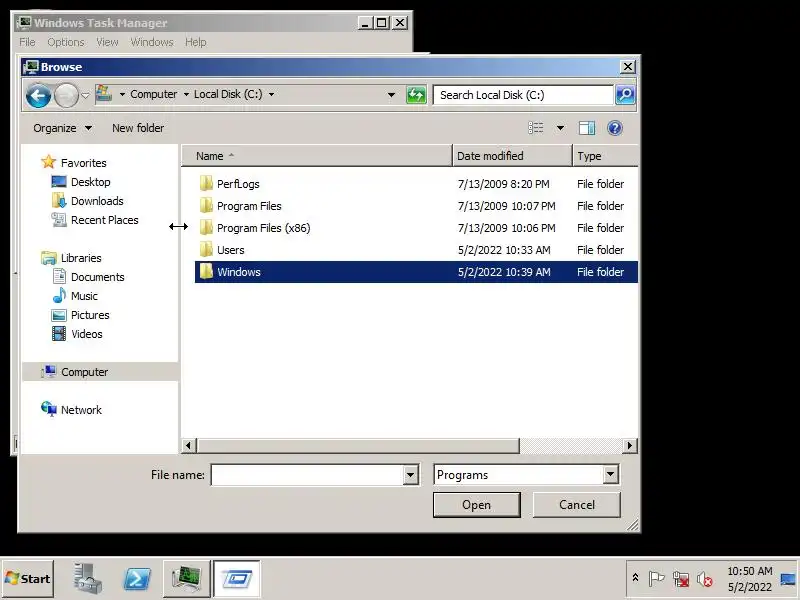
Task: Select Libraries in the navigation pane
Action: (81, 258)
